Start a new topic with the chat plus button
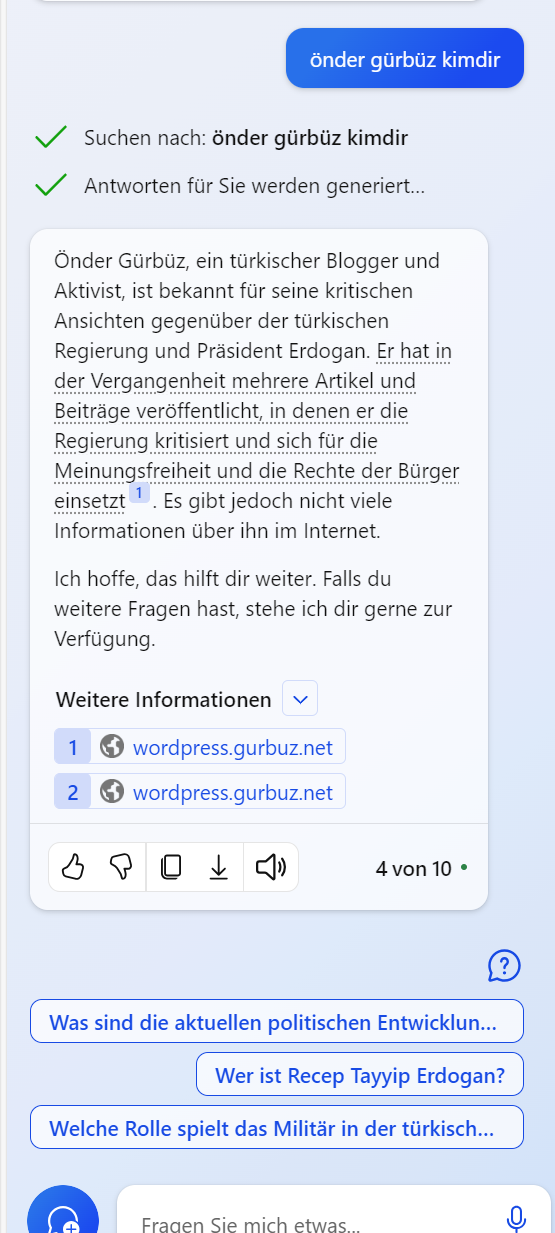Viewport: 555px width, 1233px height. [x=63, y=1215]
